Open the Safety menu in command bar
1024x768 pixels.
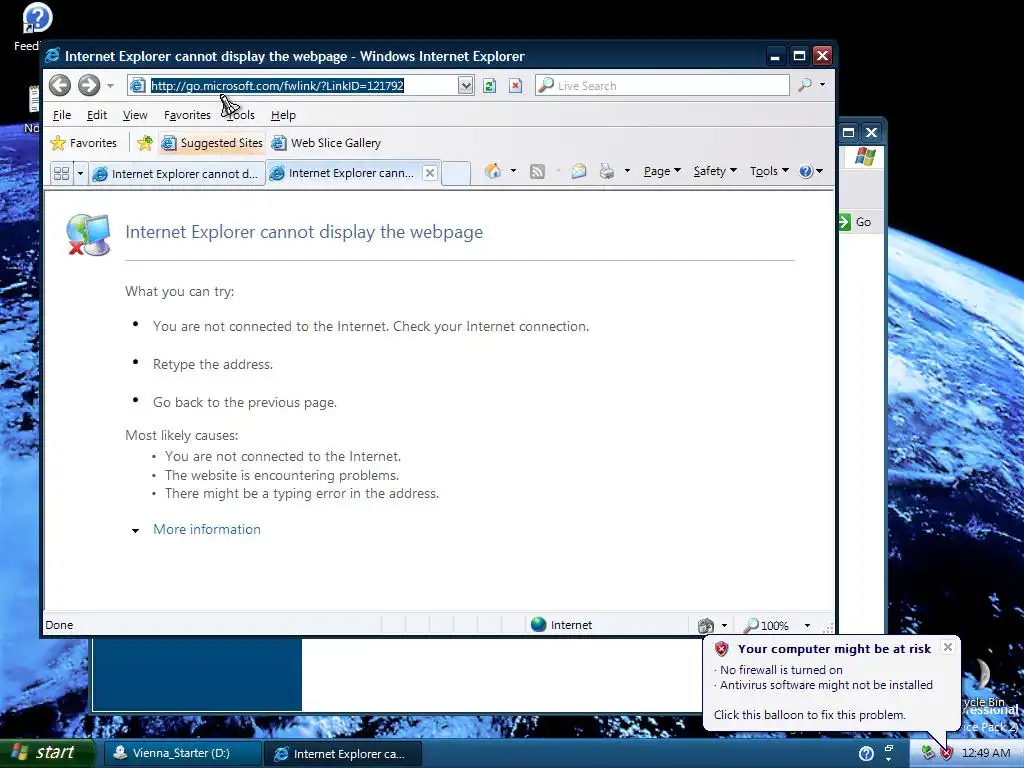[x=715, y=171]
